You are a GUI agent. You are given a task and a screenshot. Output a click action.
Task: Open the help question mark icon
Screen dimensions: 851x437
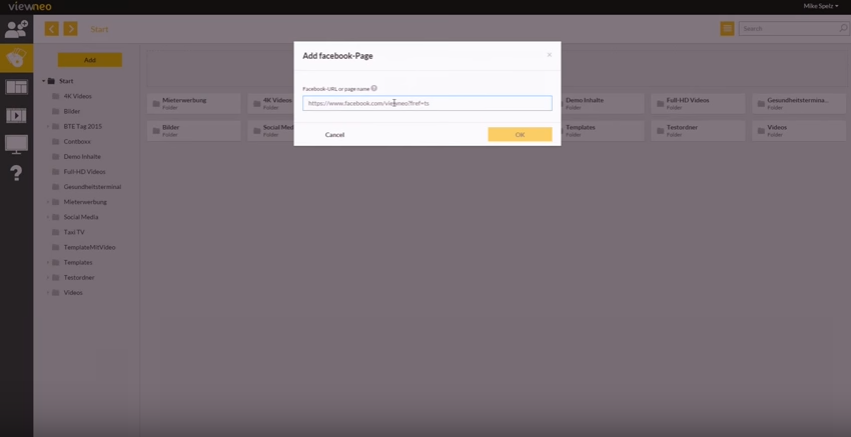click(x=16, y=173)
